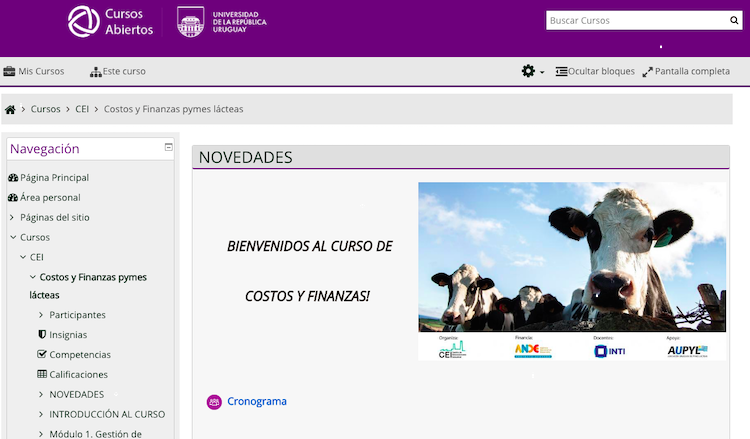Click the NOVEDADES section heading
Screen dimensions: 750x439
click(245, 157)
